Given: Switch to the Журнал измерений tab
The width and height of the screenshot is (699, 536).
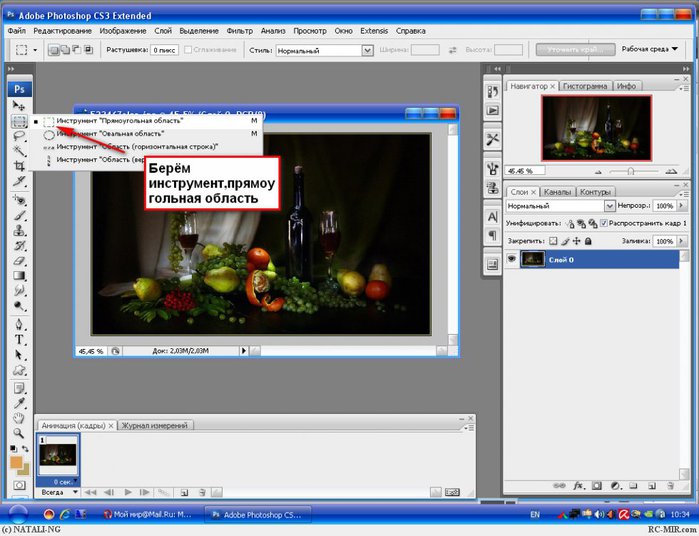Looking at the screenshot, I should (155, 425).
